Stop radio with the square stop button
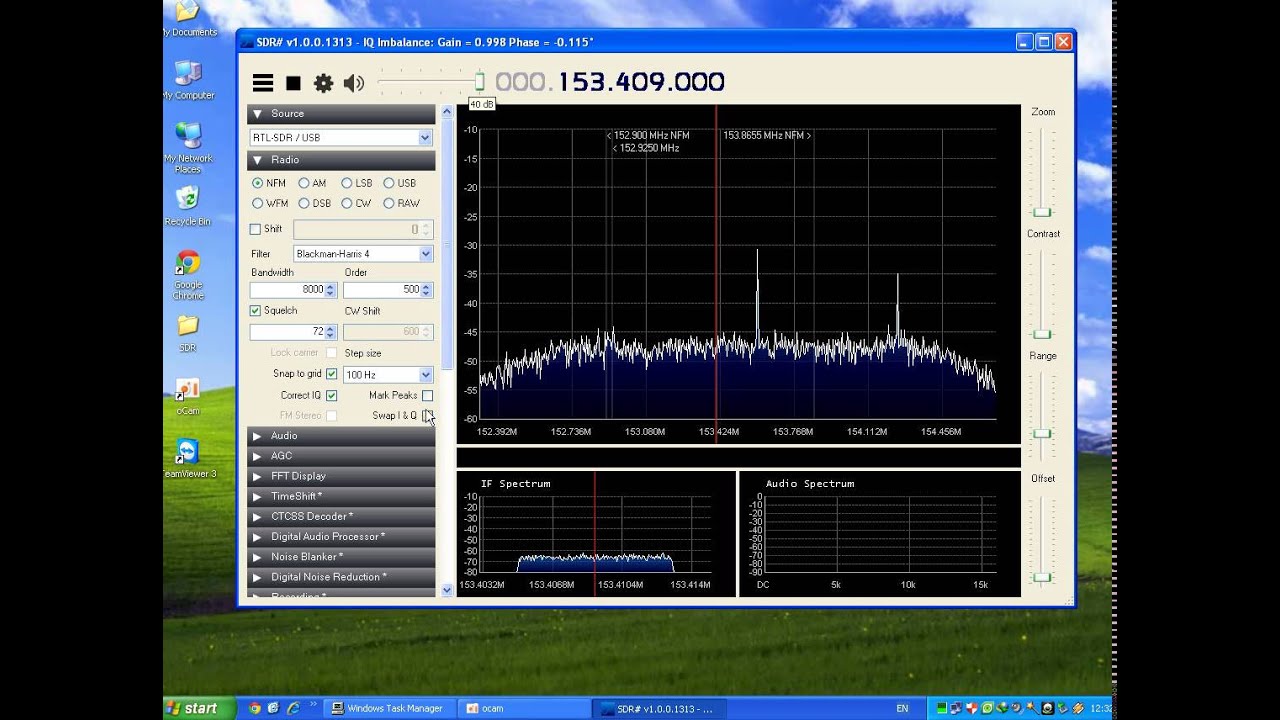The image size is (1280, 720). pos(293,83)
